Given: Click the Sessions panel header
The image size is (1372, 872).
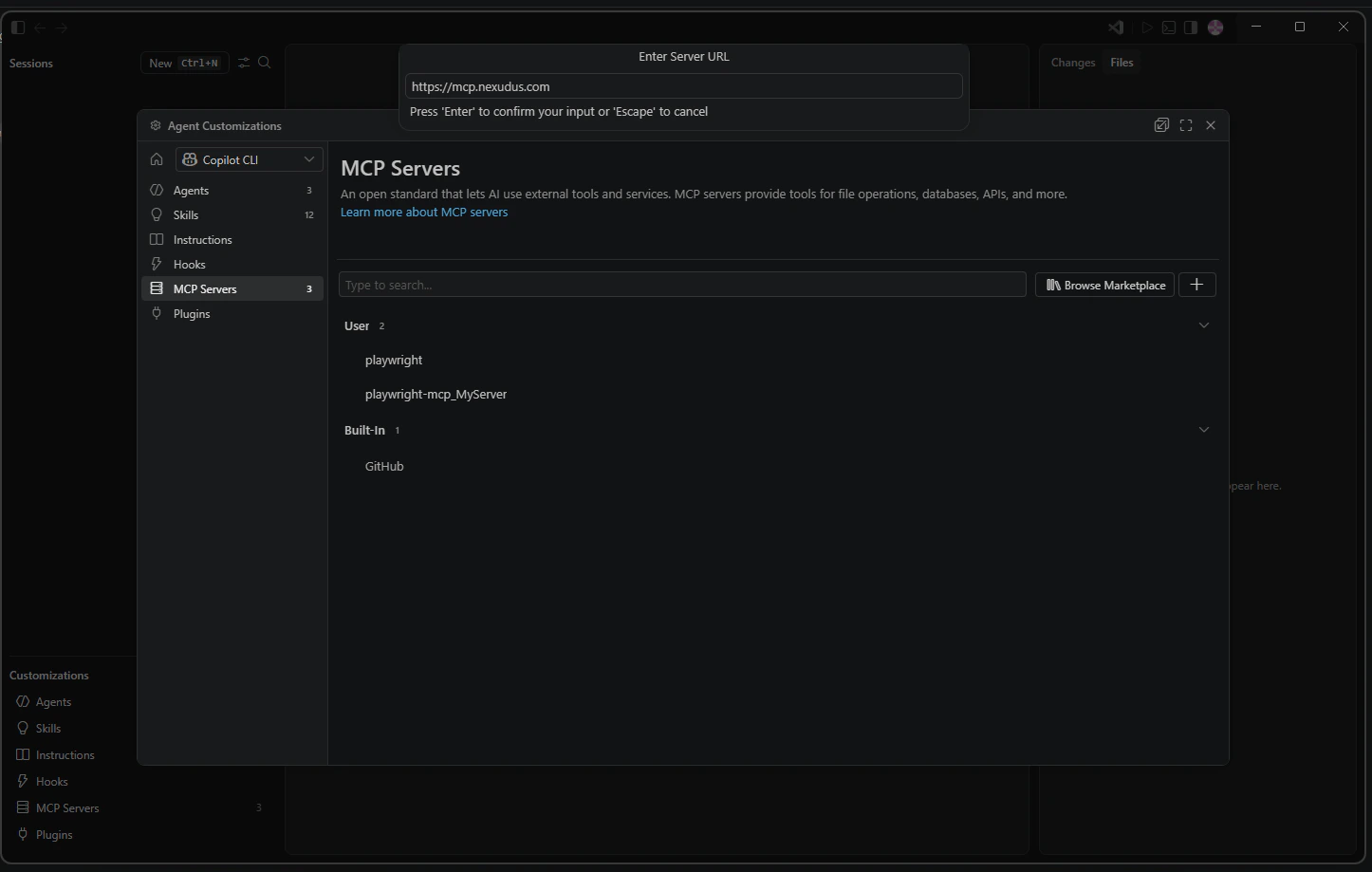Looking at the screenshot, I should pos(31,64).
